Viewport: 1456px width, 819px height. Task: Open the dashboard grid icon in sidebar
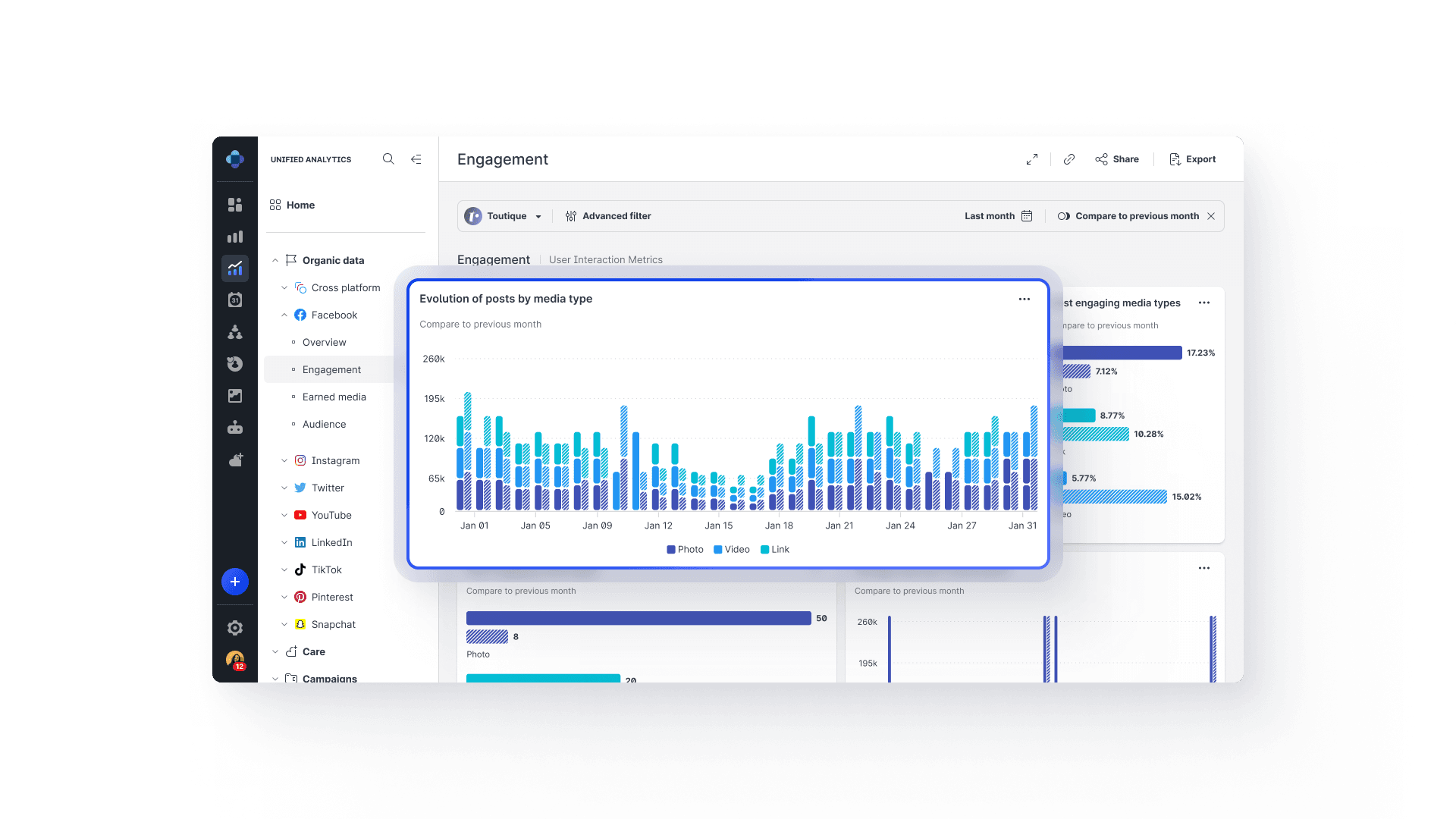coord(235,205)
